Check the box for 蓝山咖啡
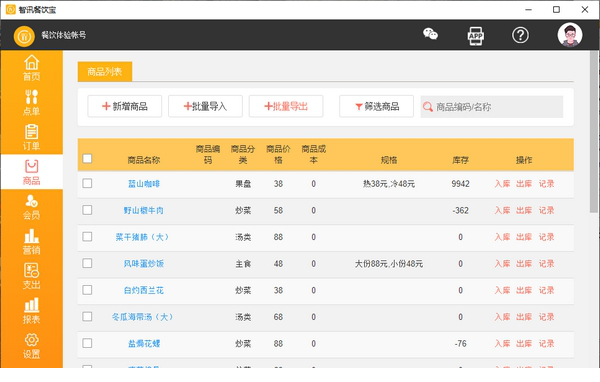Viewport: 600px width, 382px height. (87, 183)
